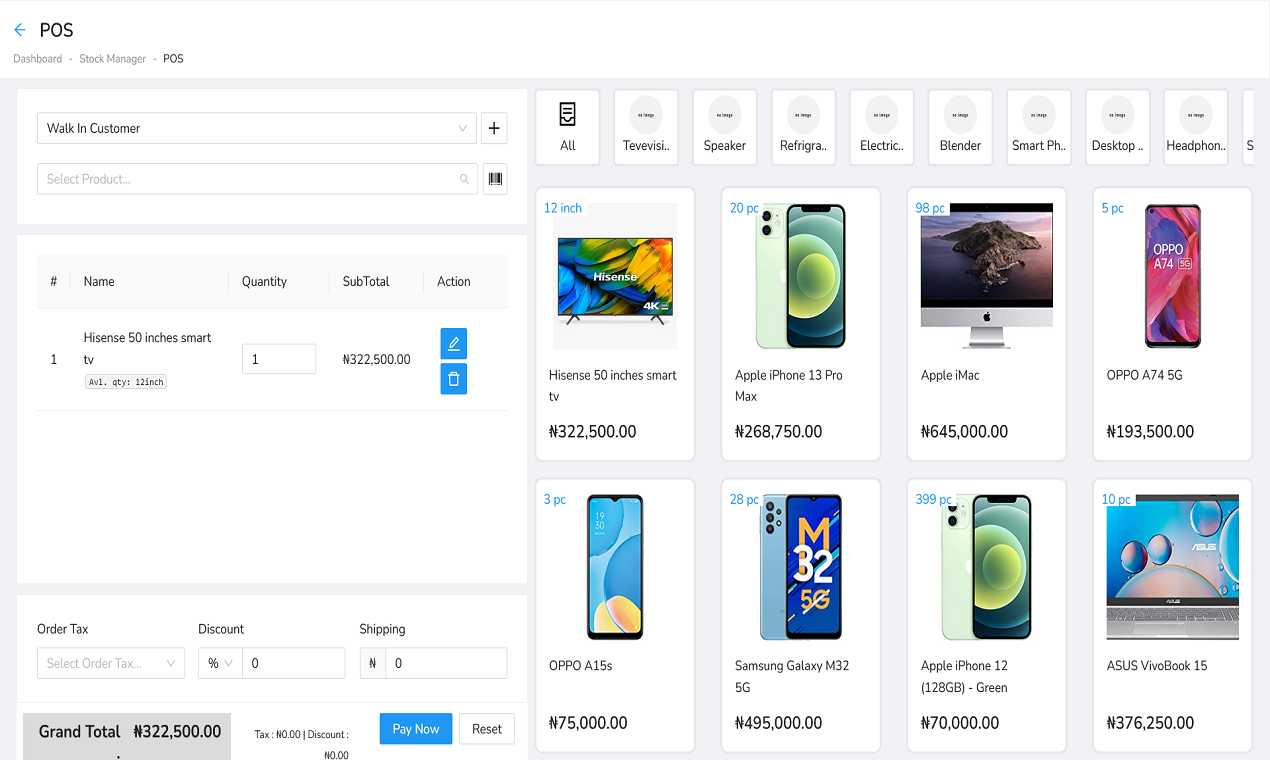Click the Reset button
The image size is (1270, 760).
coord(487,729)
